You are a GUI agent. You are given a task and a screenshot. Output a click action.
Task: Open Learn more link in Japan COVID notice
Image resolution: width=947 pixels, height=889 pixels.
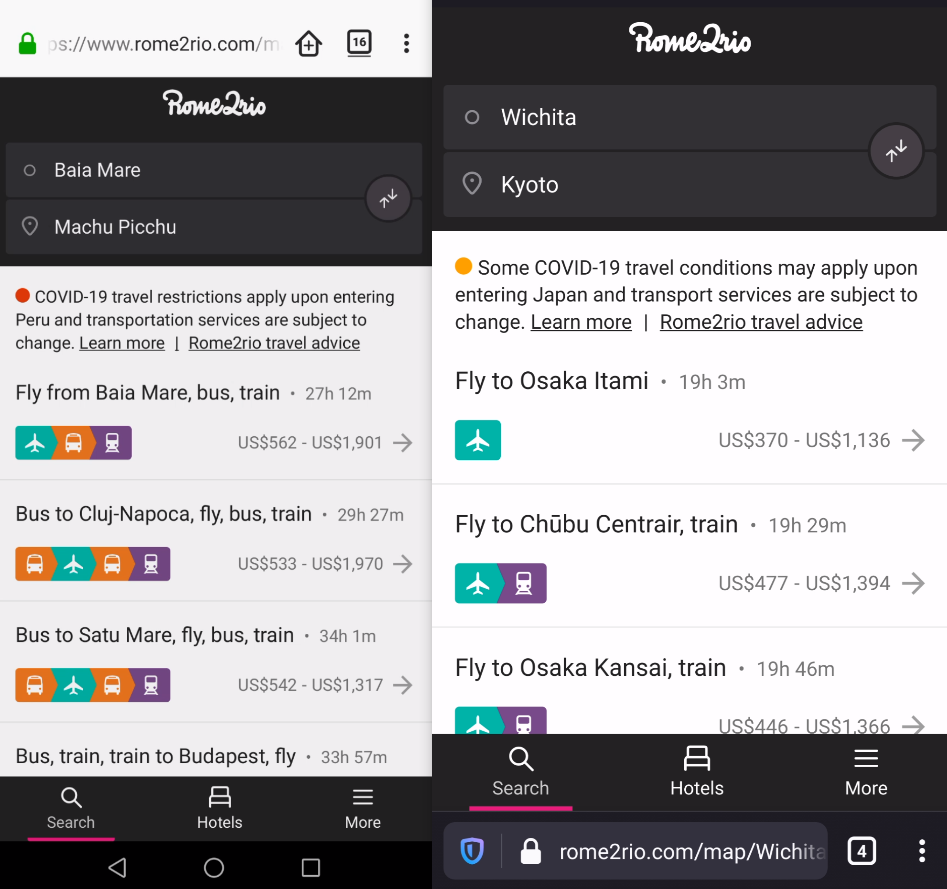581,322
